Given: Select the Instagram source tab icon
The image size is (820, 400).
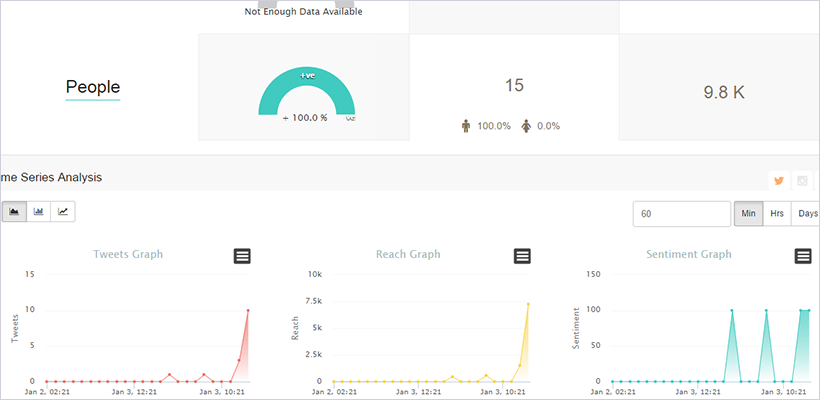Looking at the screenshot, I should coord(802,181).
